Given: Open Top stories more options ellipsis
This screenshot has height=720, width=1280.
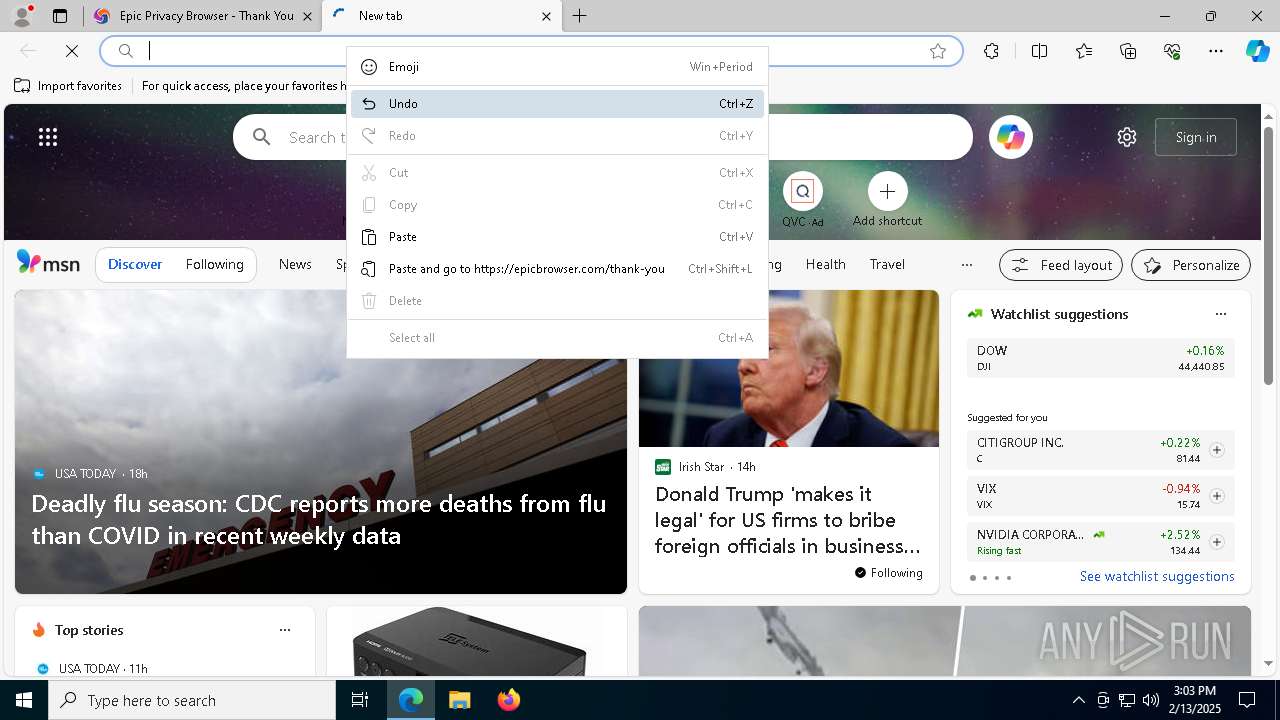Looking at the screenshot, I should point(285,630).
